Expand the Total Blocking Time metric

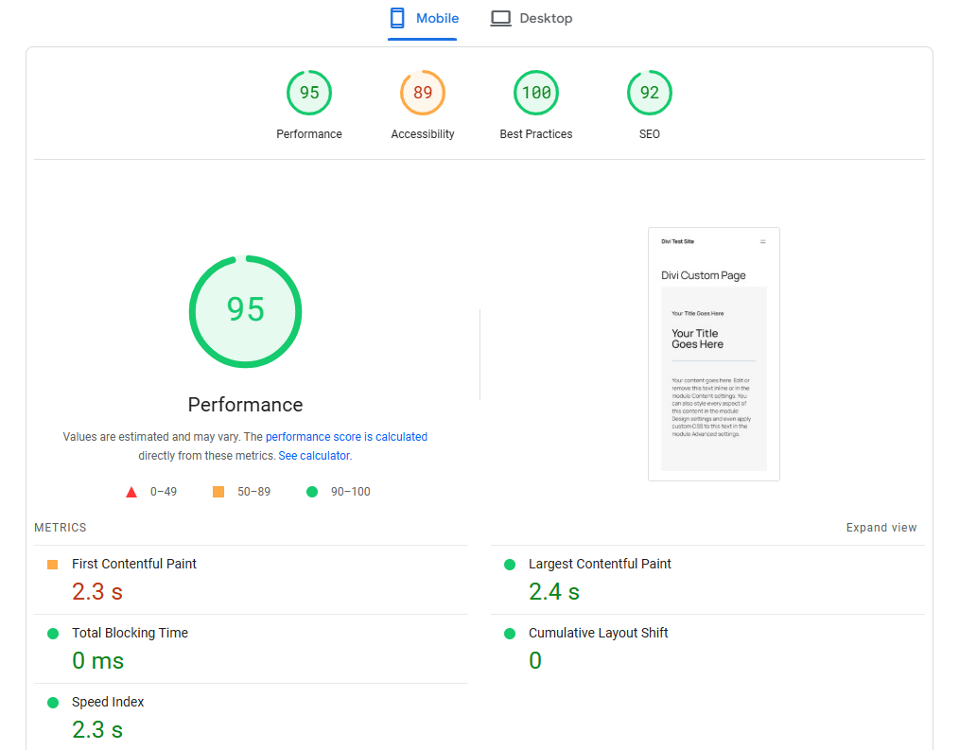coord(130,633)
